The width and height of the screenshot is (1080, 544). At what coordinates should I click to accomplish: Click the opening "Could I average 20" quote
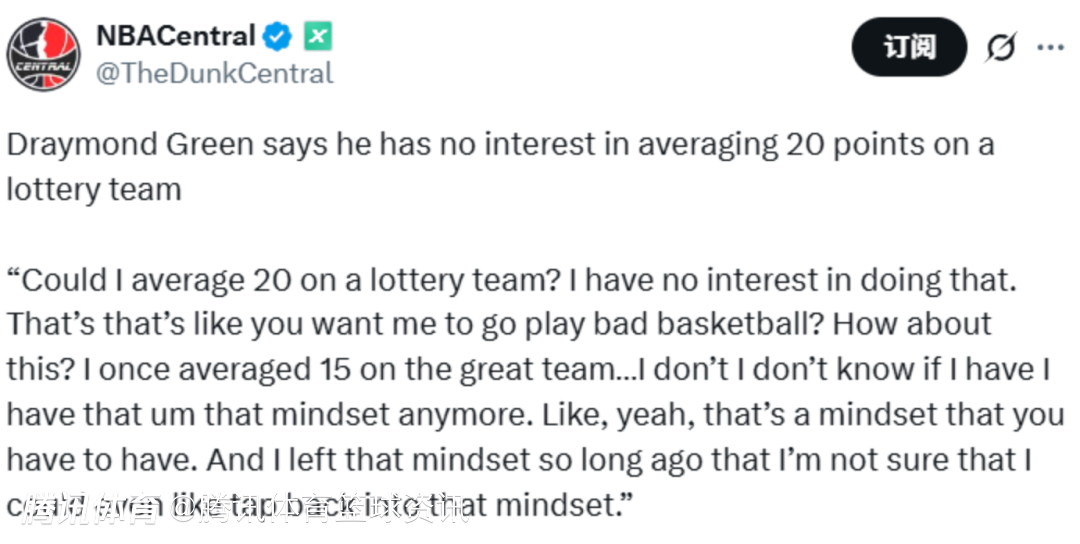tap(145, 280)
